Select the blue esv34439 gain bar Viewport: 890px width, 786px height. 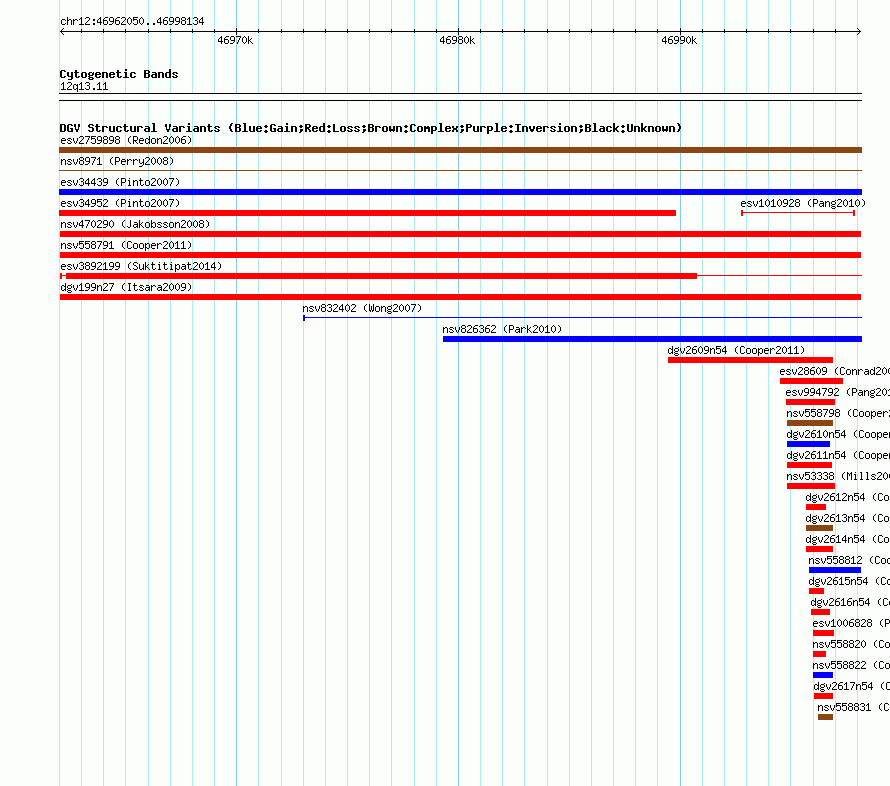tap(460, 192)
